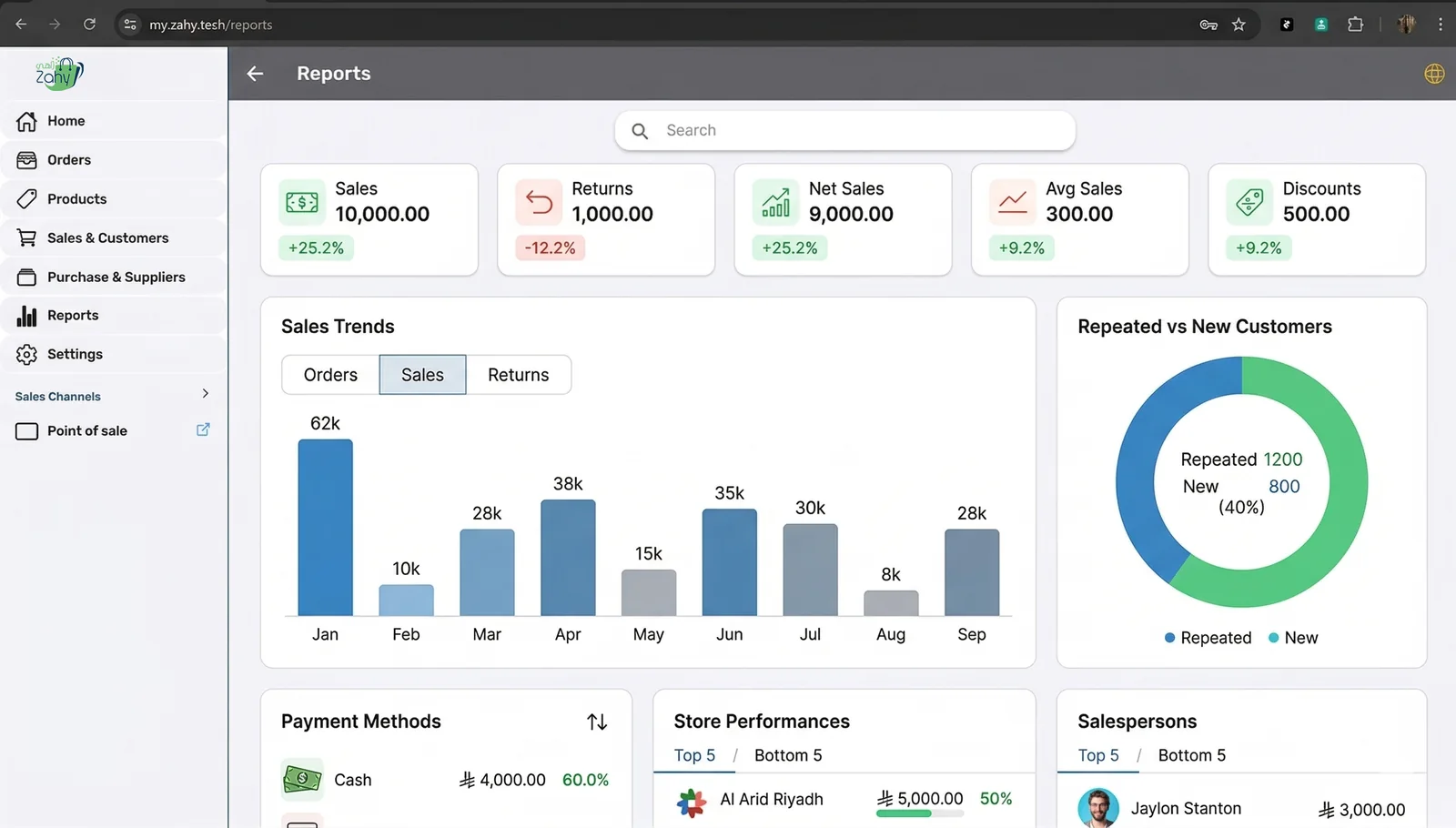Image resolution: width=1456 pixels, height=828 pixels.
Task: Click the Products tag icon
Action: coord(27,199)
